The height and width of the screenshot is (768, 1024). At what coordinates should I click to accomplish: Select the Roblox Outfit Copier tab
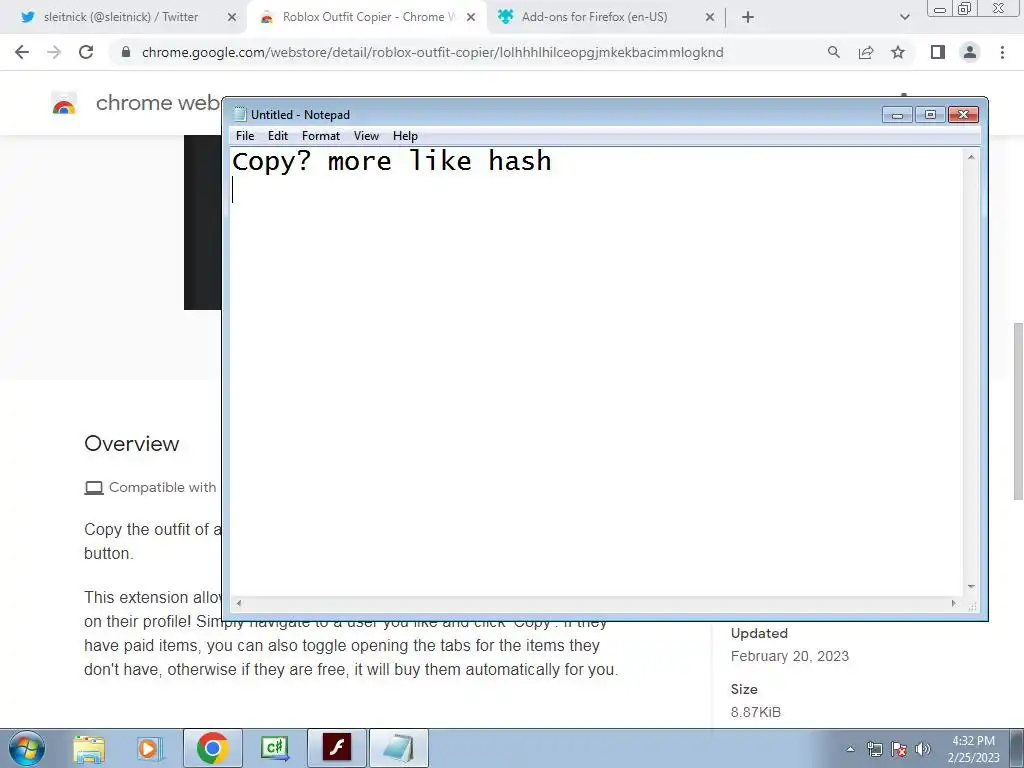pyautogui.click(x=368, y=17)
